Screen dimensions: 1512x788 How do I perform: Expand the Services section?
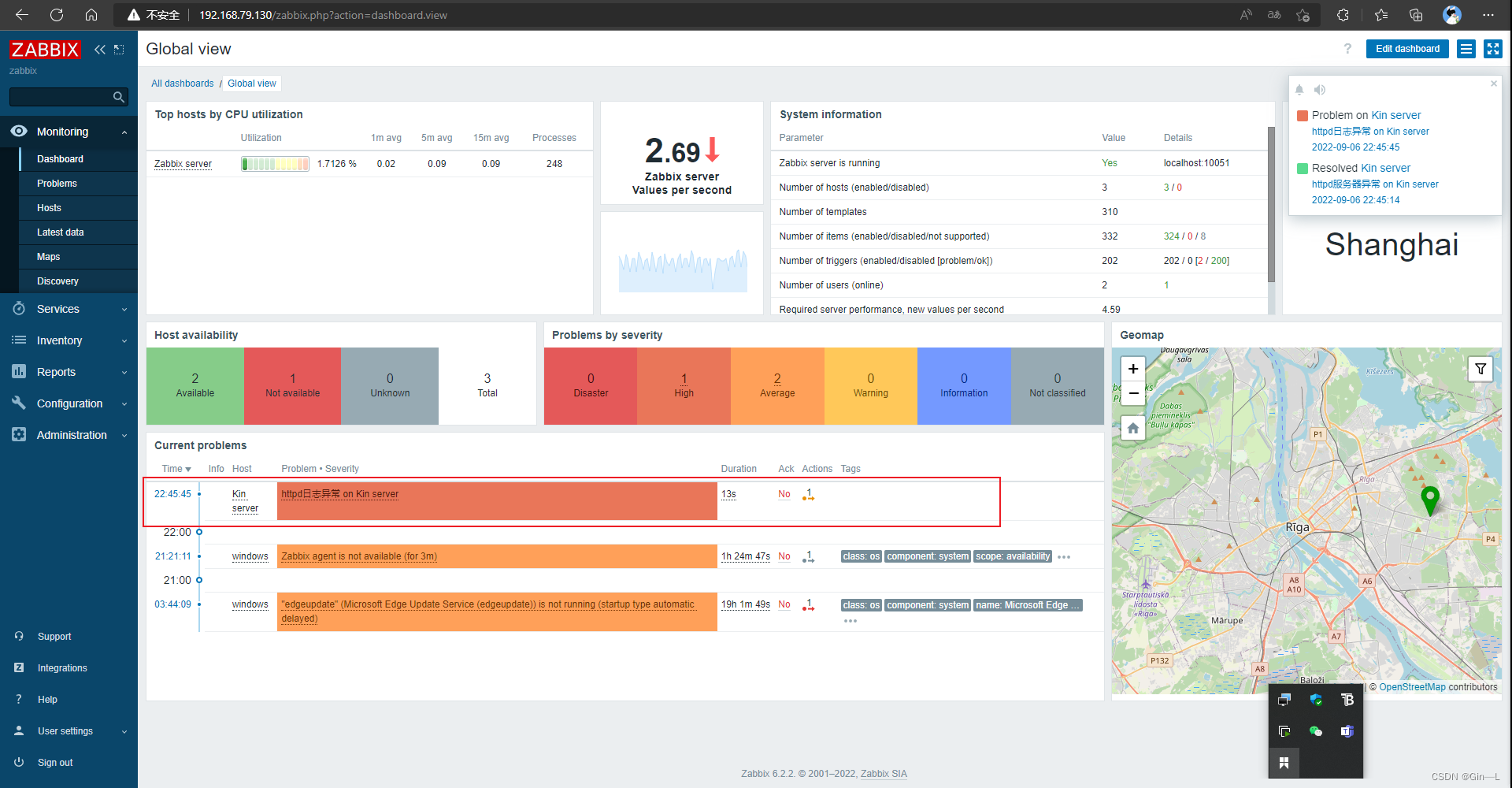[x=69, y=309]
